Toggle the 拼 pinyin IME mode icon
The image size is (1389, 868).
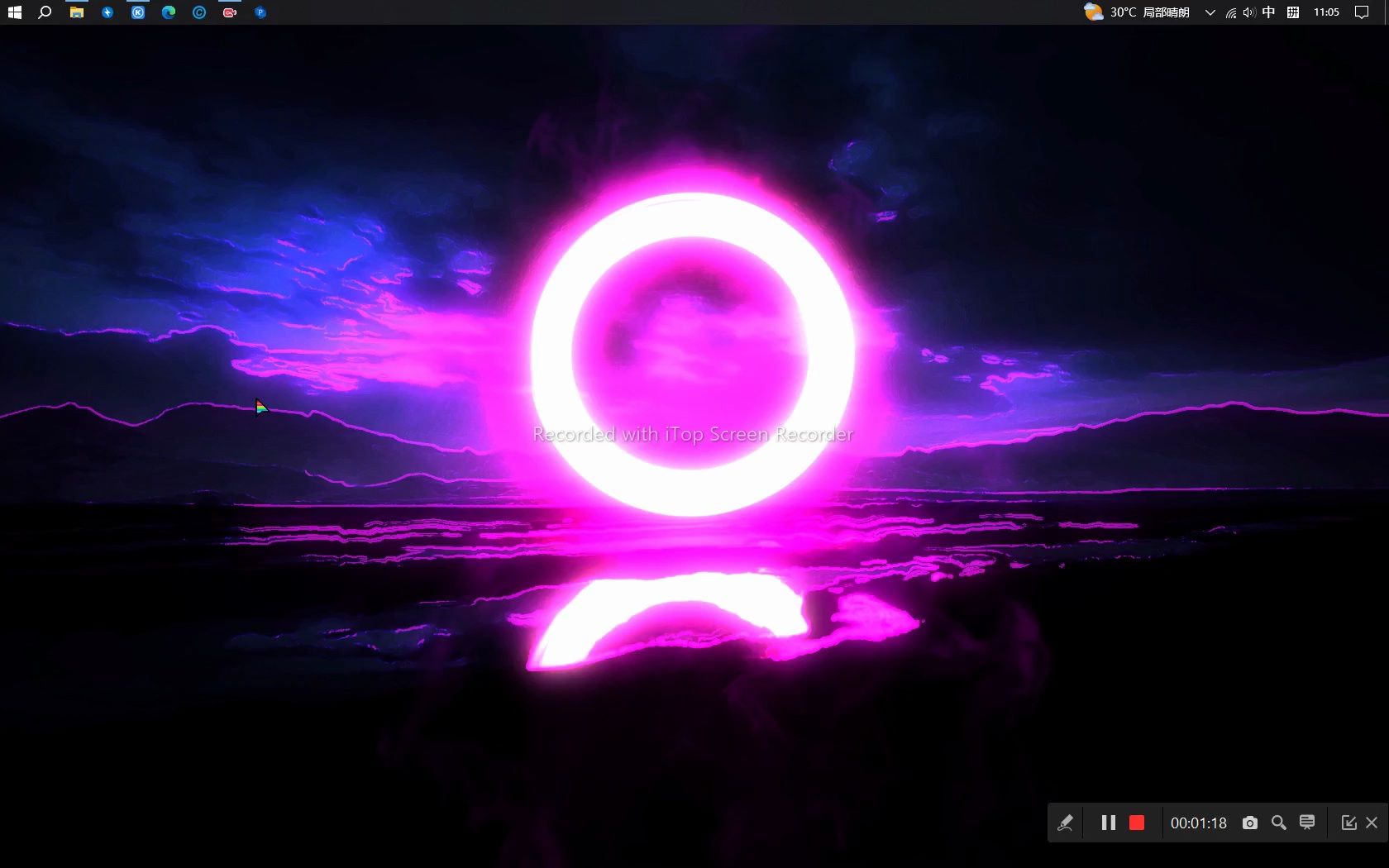(1293, 12)
